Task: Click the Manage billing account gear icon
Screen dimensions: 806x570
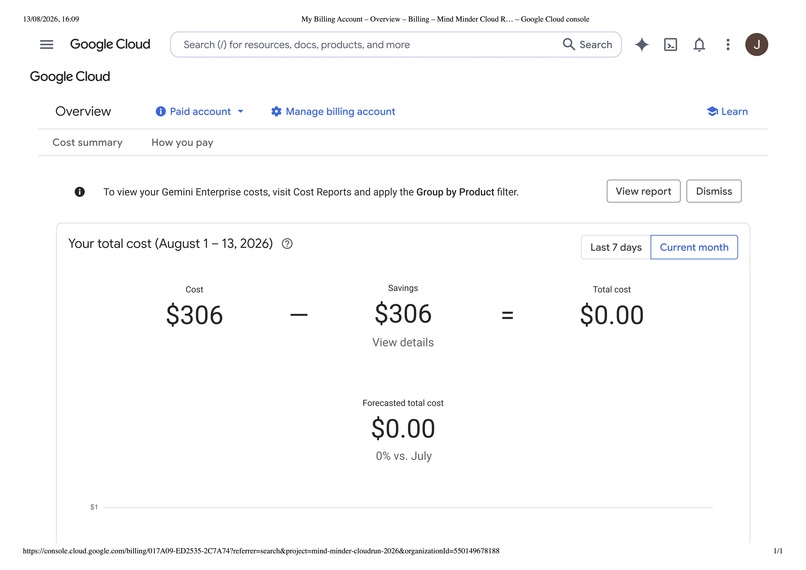Action: pos(277,112)
